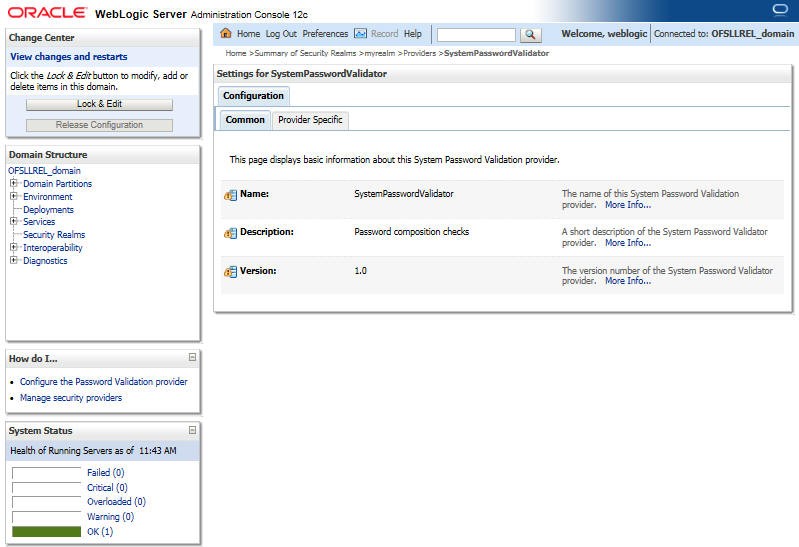The image size is (799, 547).
Task: Expand Services tree node
Action: 14,221
